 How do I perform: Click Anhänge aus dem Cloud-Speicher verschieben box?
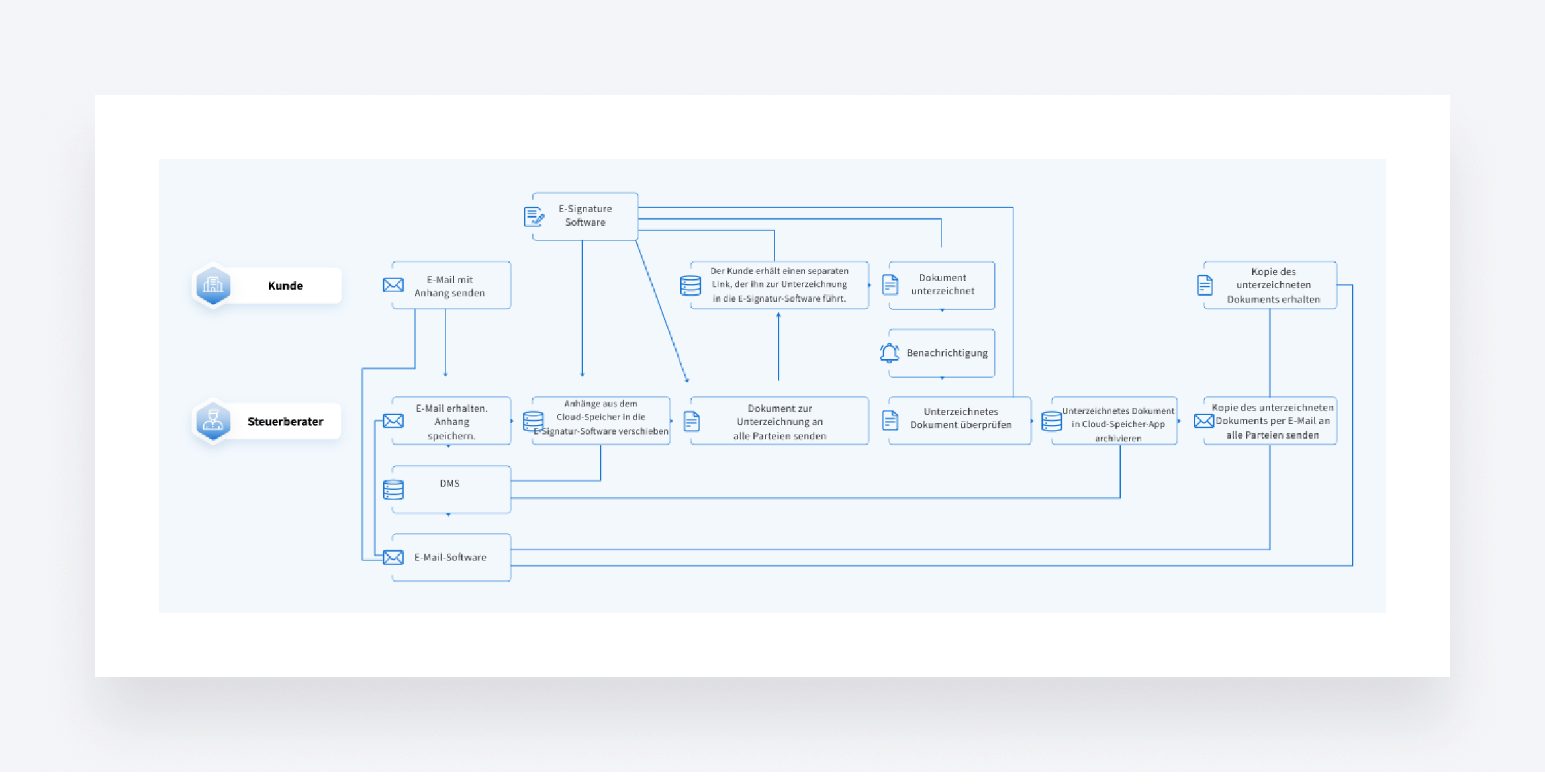coord(601,417)
